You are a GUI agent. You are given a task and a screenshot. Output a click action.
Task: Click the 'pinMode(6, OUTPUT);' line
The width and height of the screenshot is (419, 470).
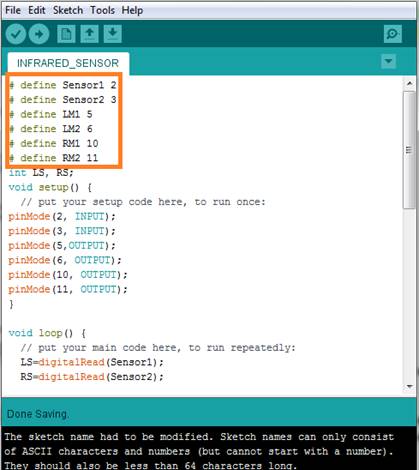coord(65,260)
